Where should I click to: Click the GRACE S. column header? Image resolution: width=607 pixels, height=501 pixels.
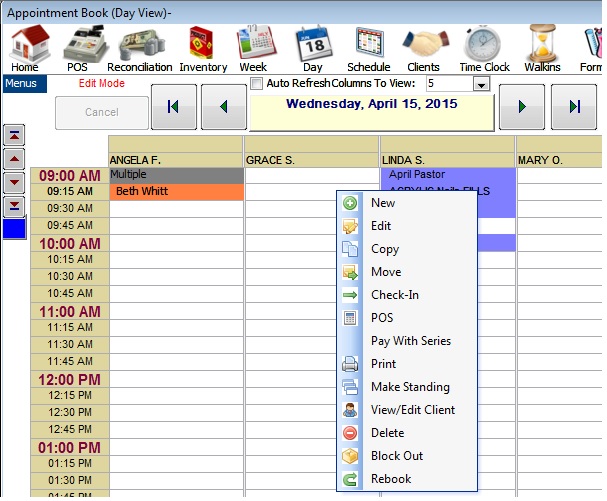click(312, 160)
